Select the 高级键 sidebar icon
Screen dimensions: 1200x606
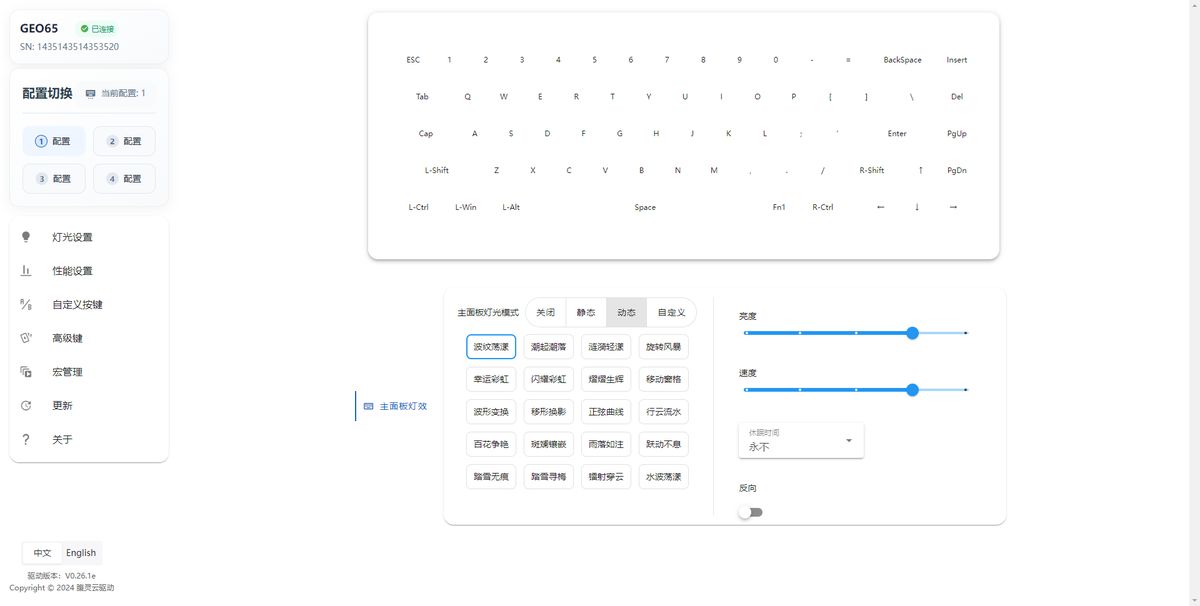(x=26, y=338)
